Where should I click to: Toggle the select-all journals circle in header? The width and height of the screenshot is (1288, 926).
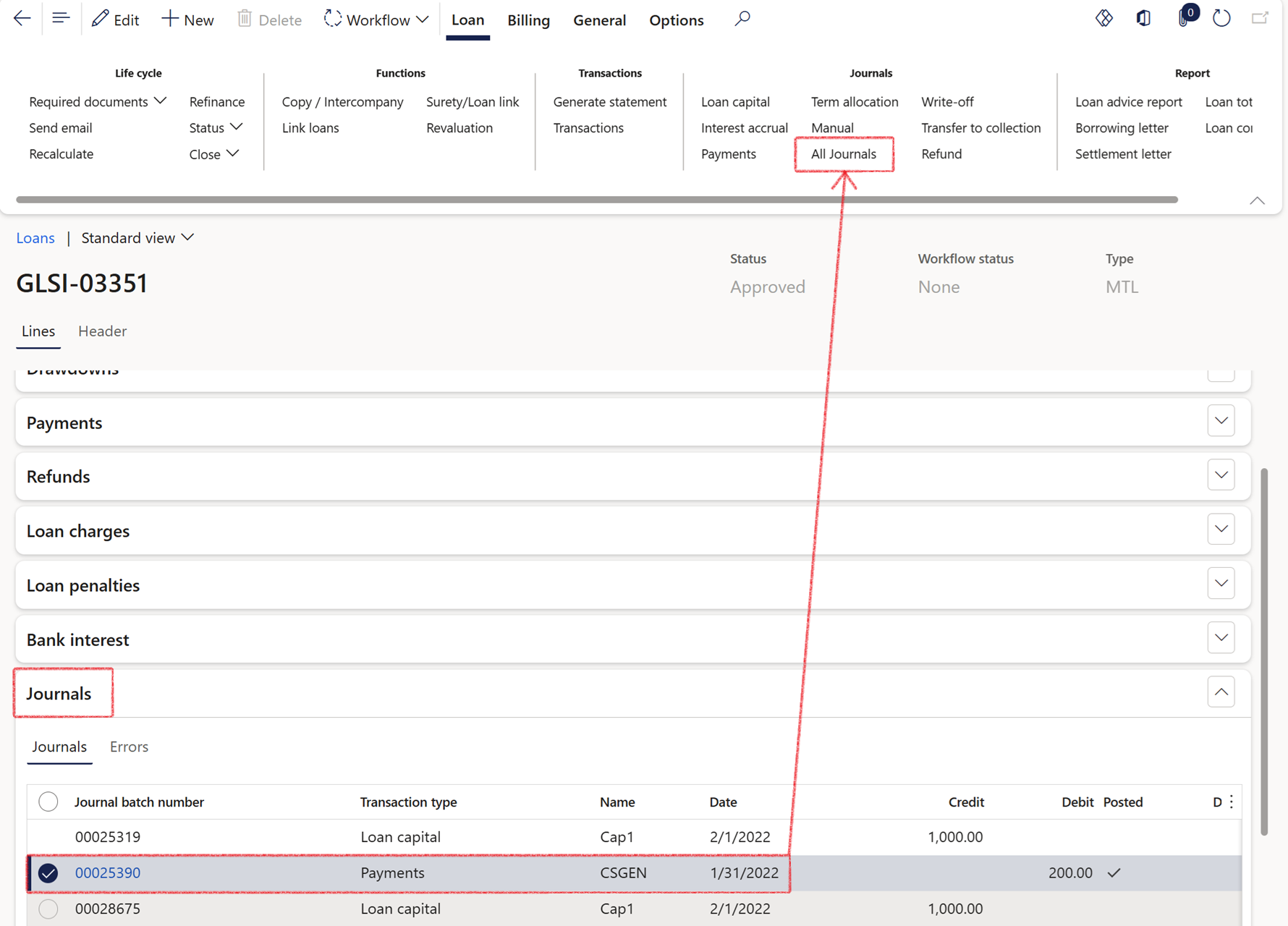coord(48,802)
